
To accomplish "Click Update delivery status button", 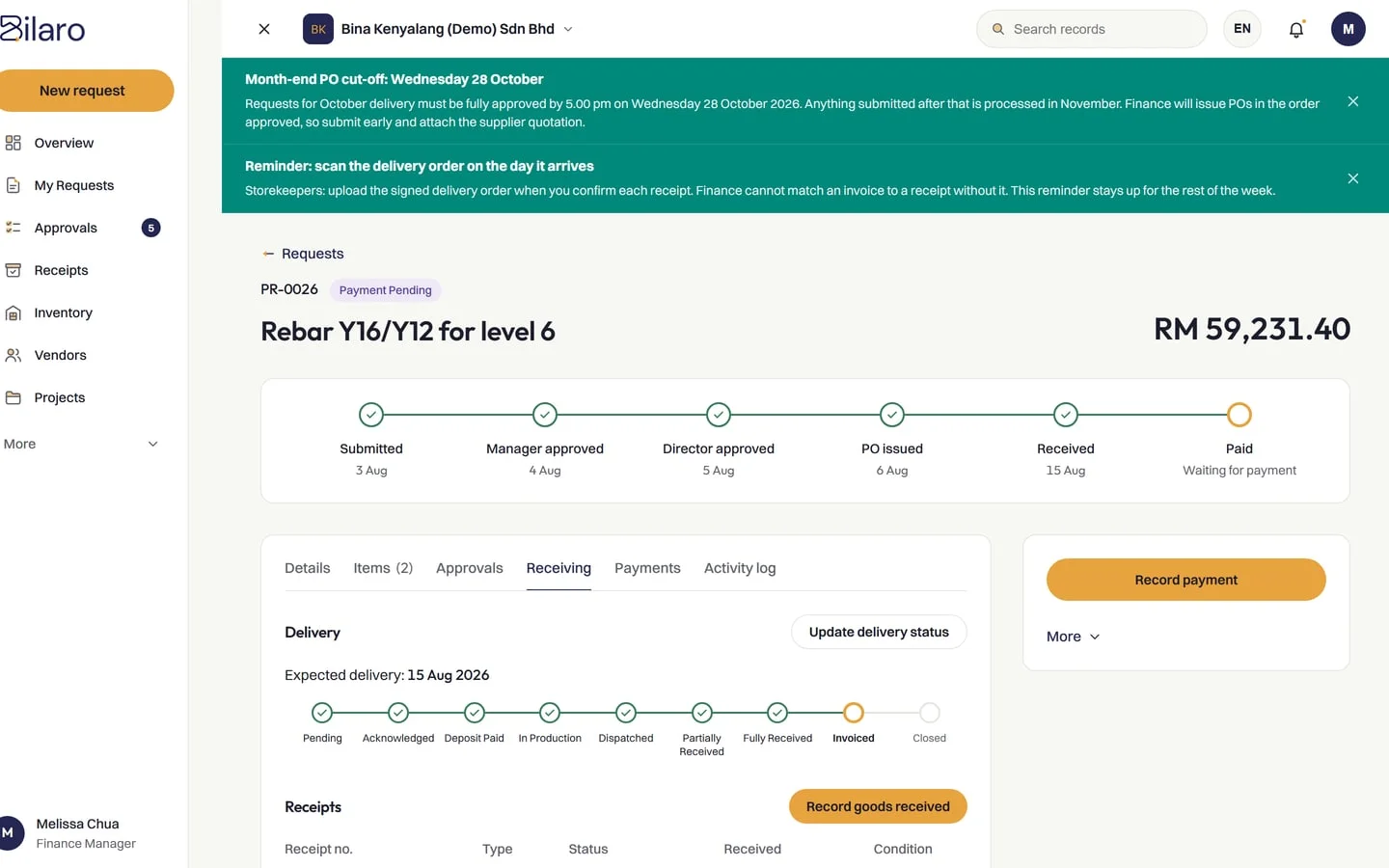I will (879, 632).
